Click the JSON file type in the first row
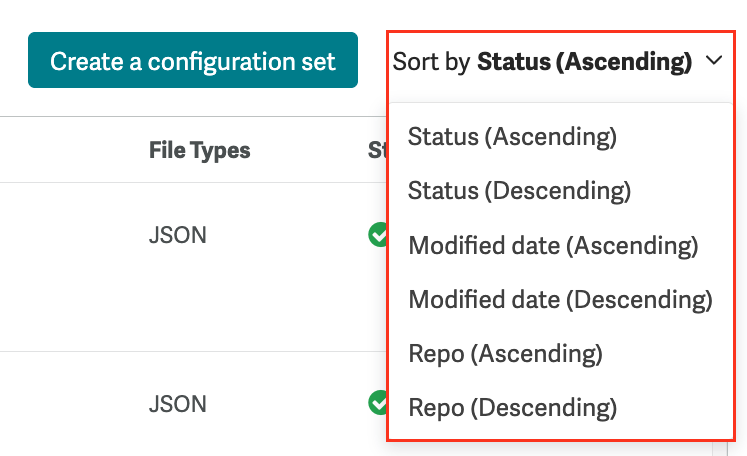Image resolution: width=747 pixels, height=456 pixels. [x=177, y=236]
